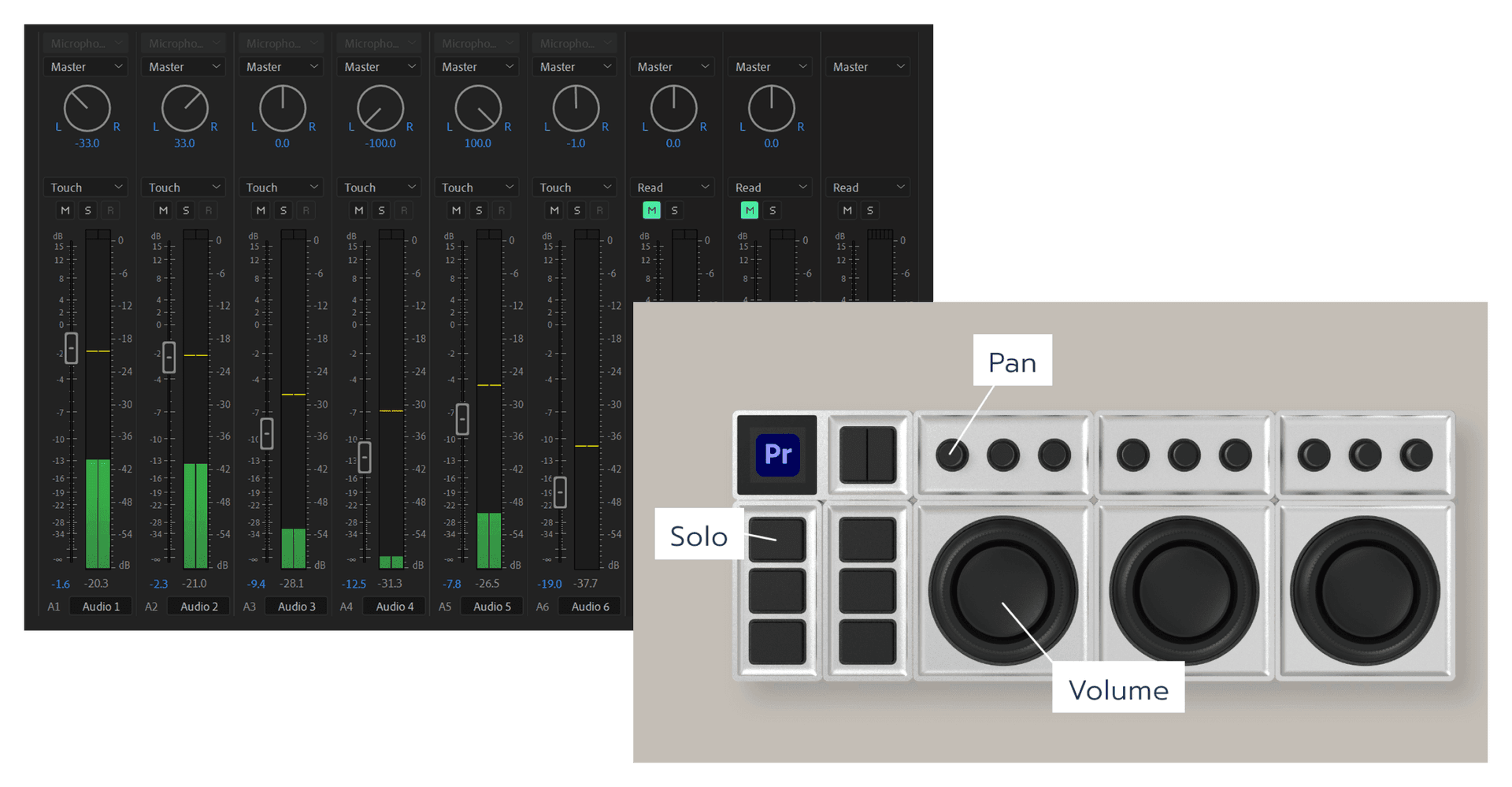Open the Microphone input dropdown on Audio 2
The height and width of the screenshot is (787, 1512).
pos(183,43)
